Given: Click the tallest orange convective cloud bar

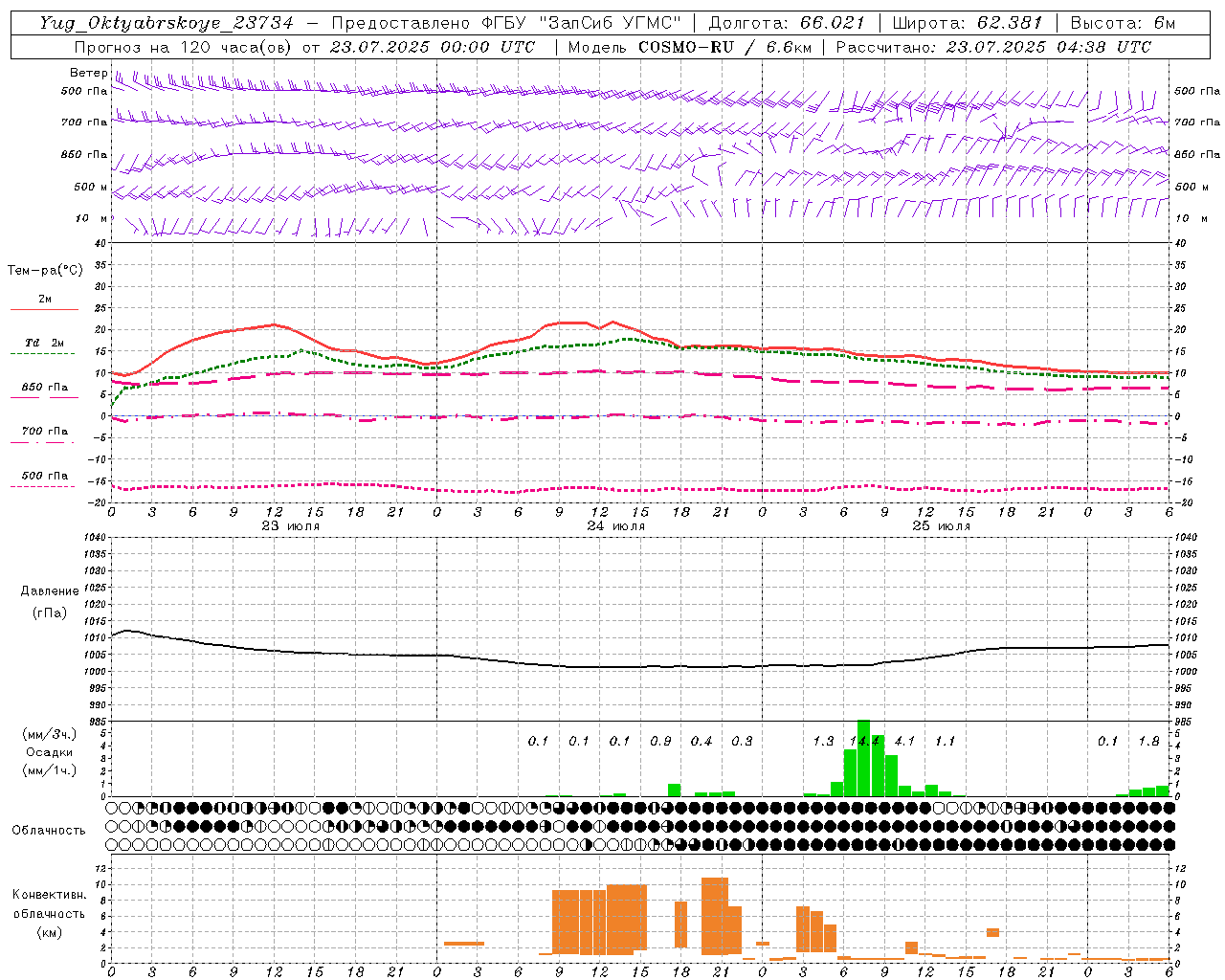Looking at the screenshot, I should (x=715, y=916).
